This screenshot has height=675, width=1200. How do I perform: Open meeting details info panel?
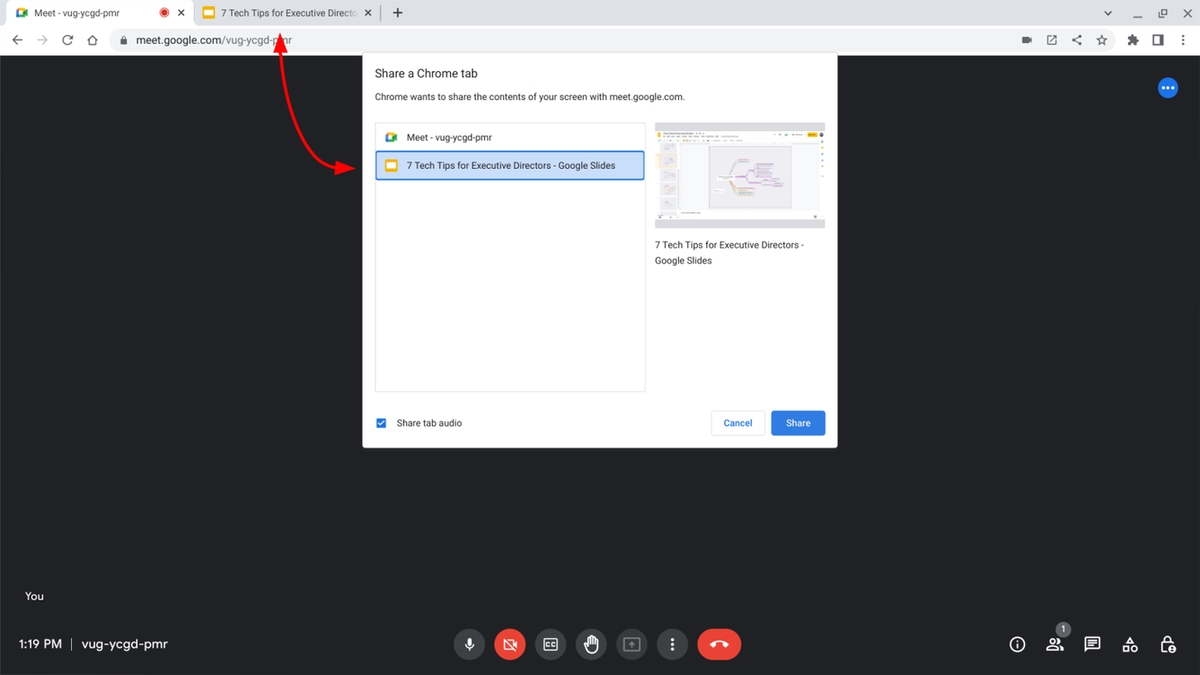pos(1016,644)
